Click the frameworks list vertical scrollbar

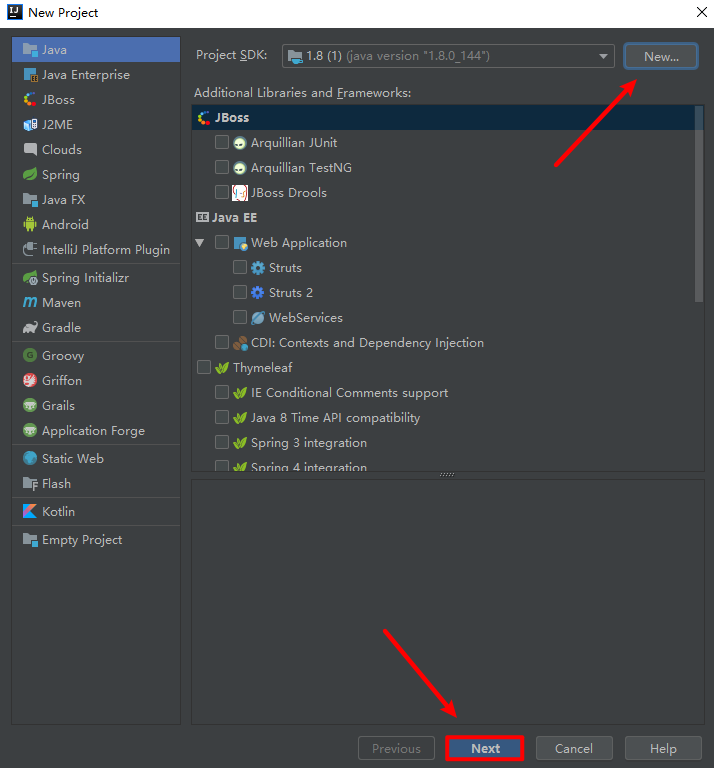tap(699, 204)
